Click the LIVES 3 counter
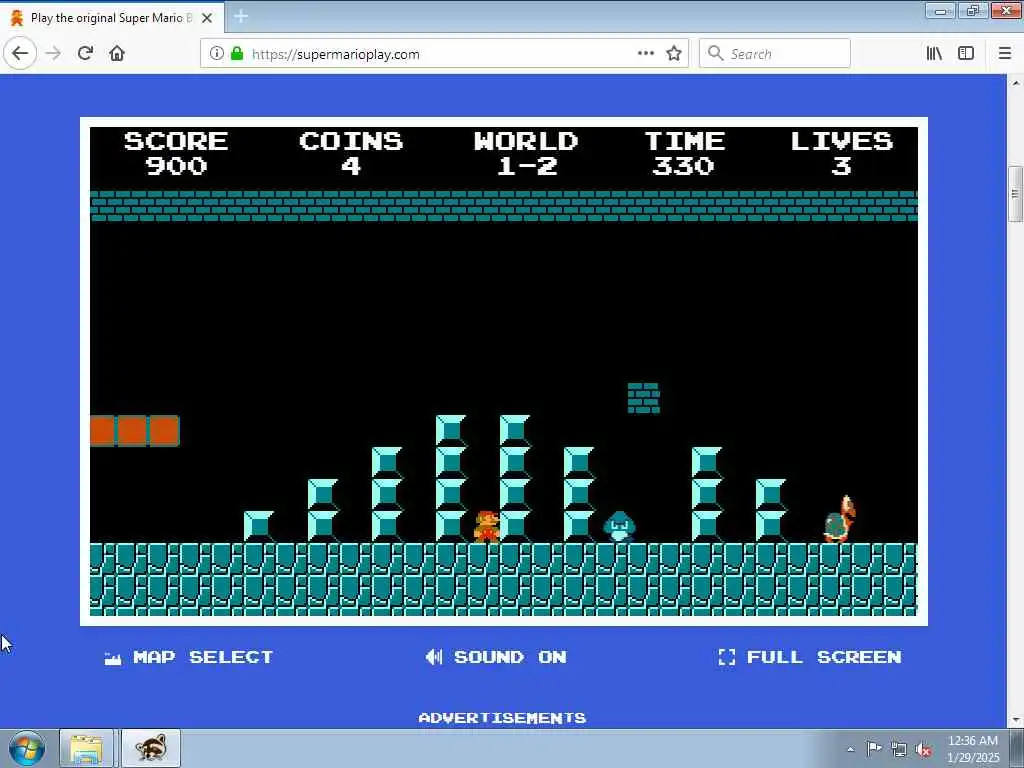1024x768 pixels. click(842, 153)
